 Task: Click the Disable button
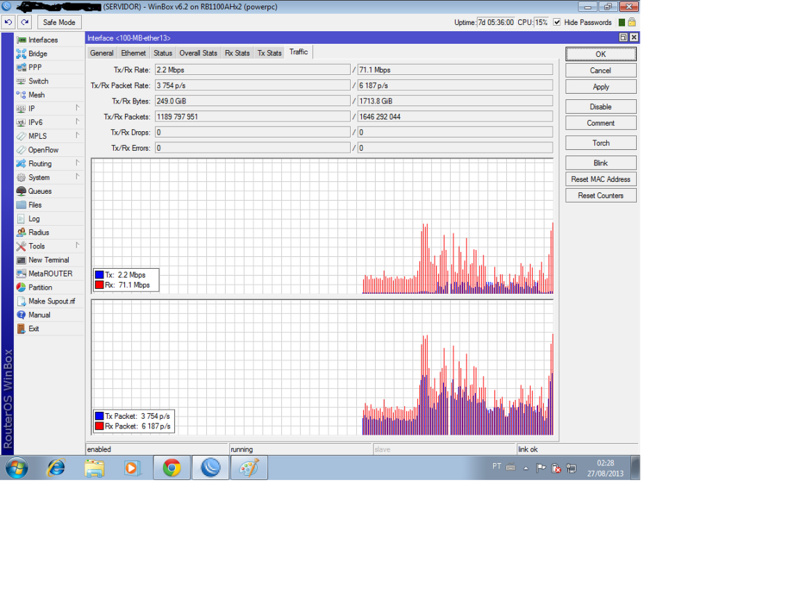click(601, 107)
